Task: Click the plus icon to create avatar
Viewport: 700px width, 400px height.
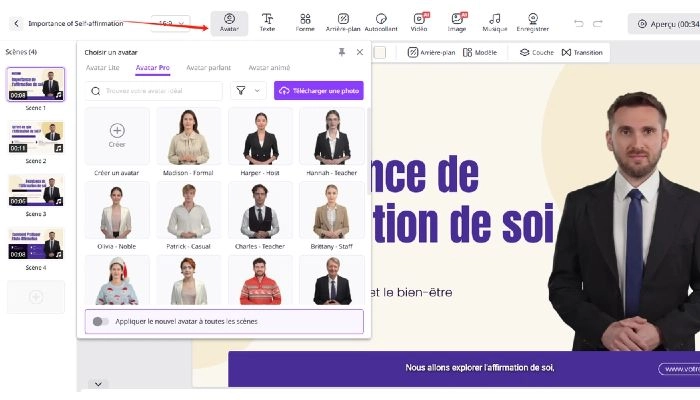Action: tap(117, 130)
